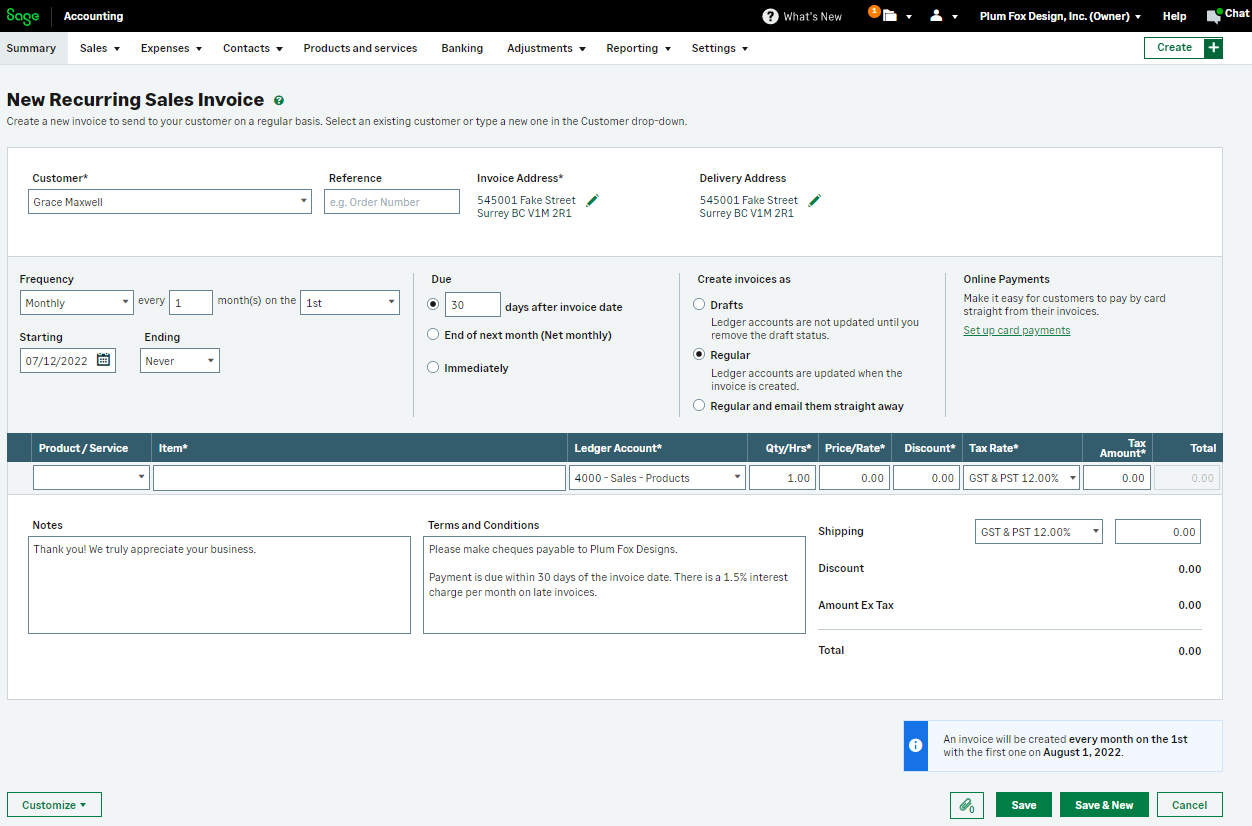The height and width of the screenshot is (826, 1252).
Task: Open the Starting date calendar icon
Action: tap(103, 360)
